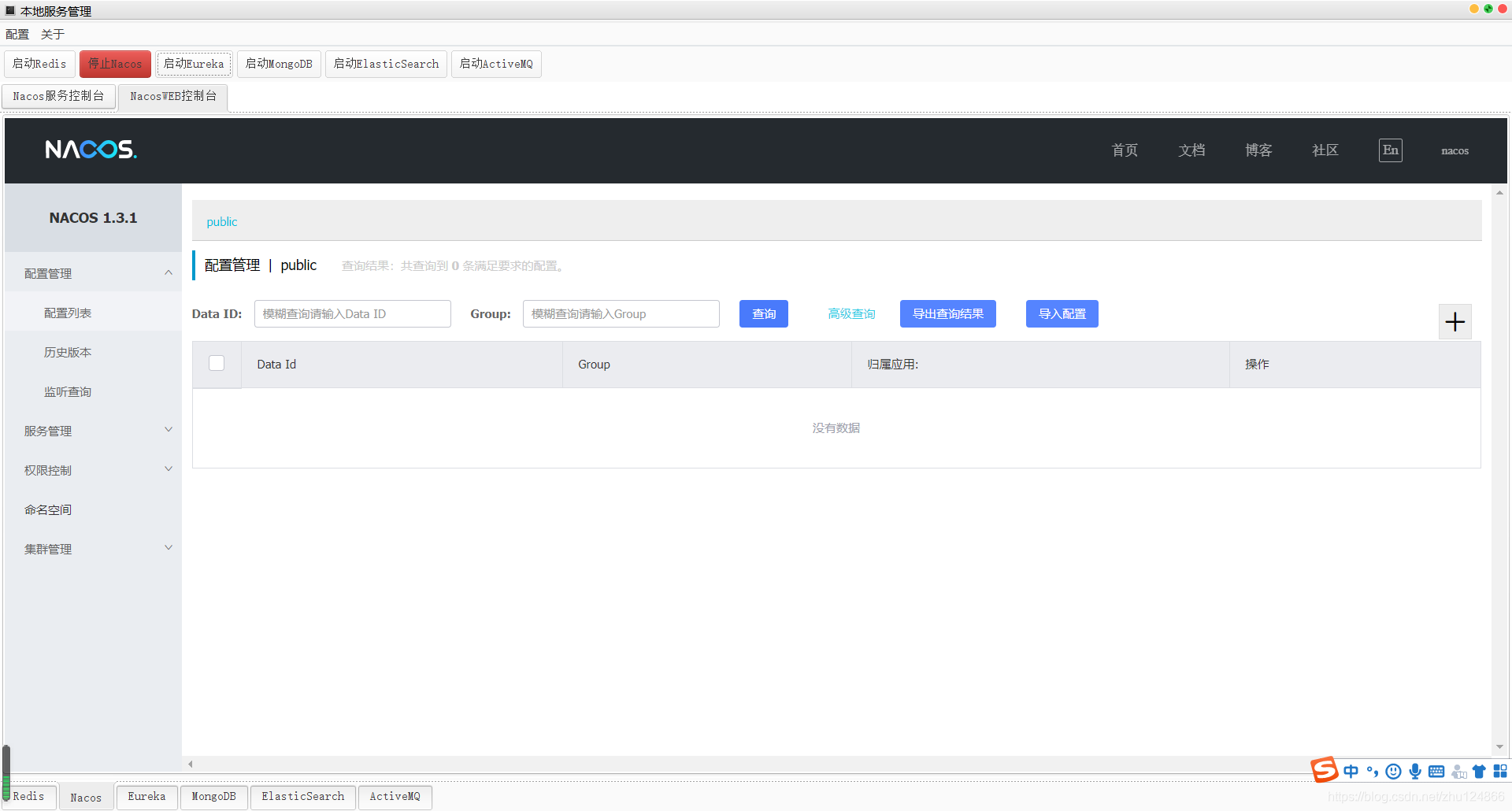Expand the 权限控制 sidebar section
1512x811 pixels.
pyautogui.click(x=93, y=470)
